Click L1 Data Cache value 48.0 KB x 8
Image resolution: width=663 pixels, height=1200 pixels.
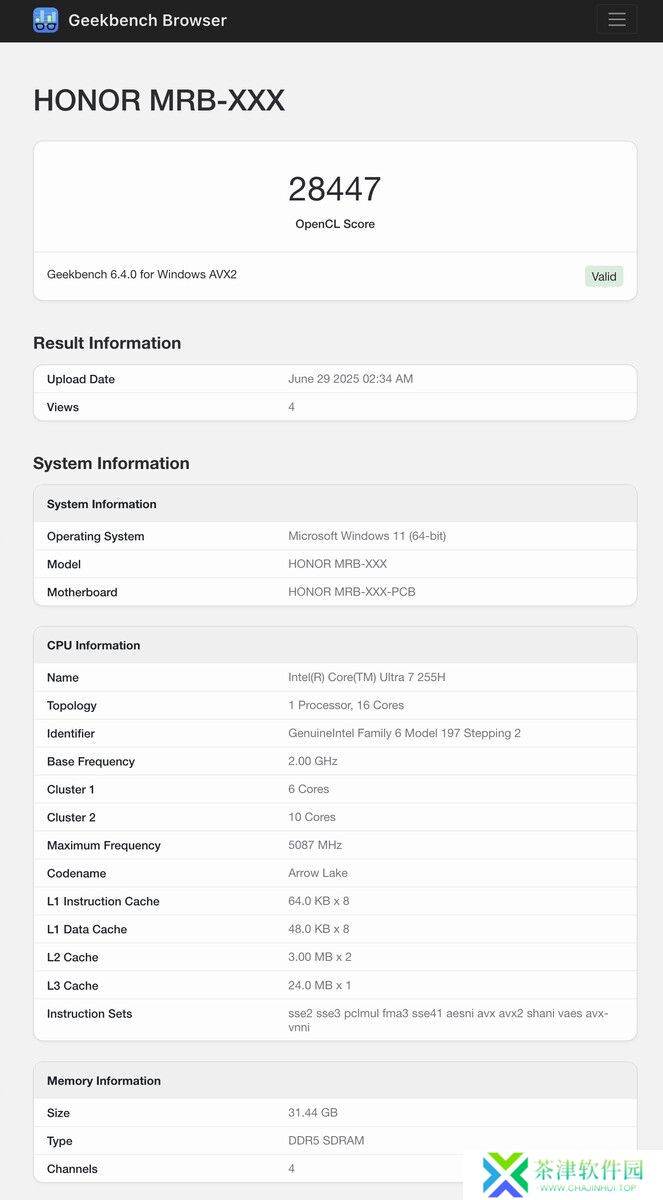pos(319,929)
